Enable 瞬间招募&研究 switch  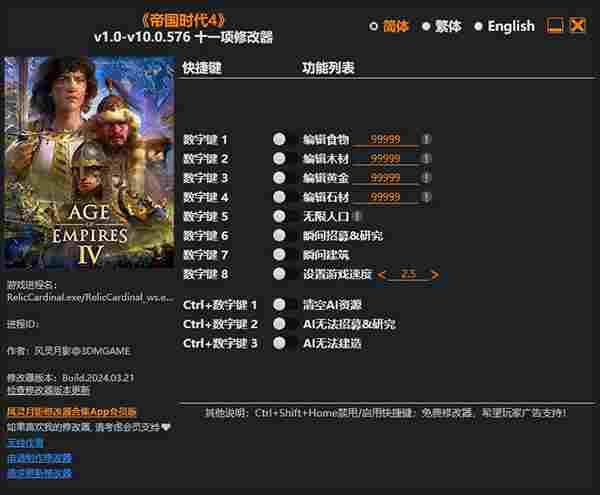(x=285, y=235)
